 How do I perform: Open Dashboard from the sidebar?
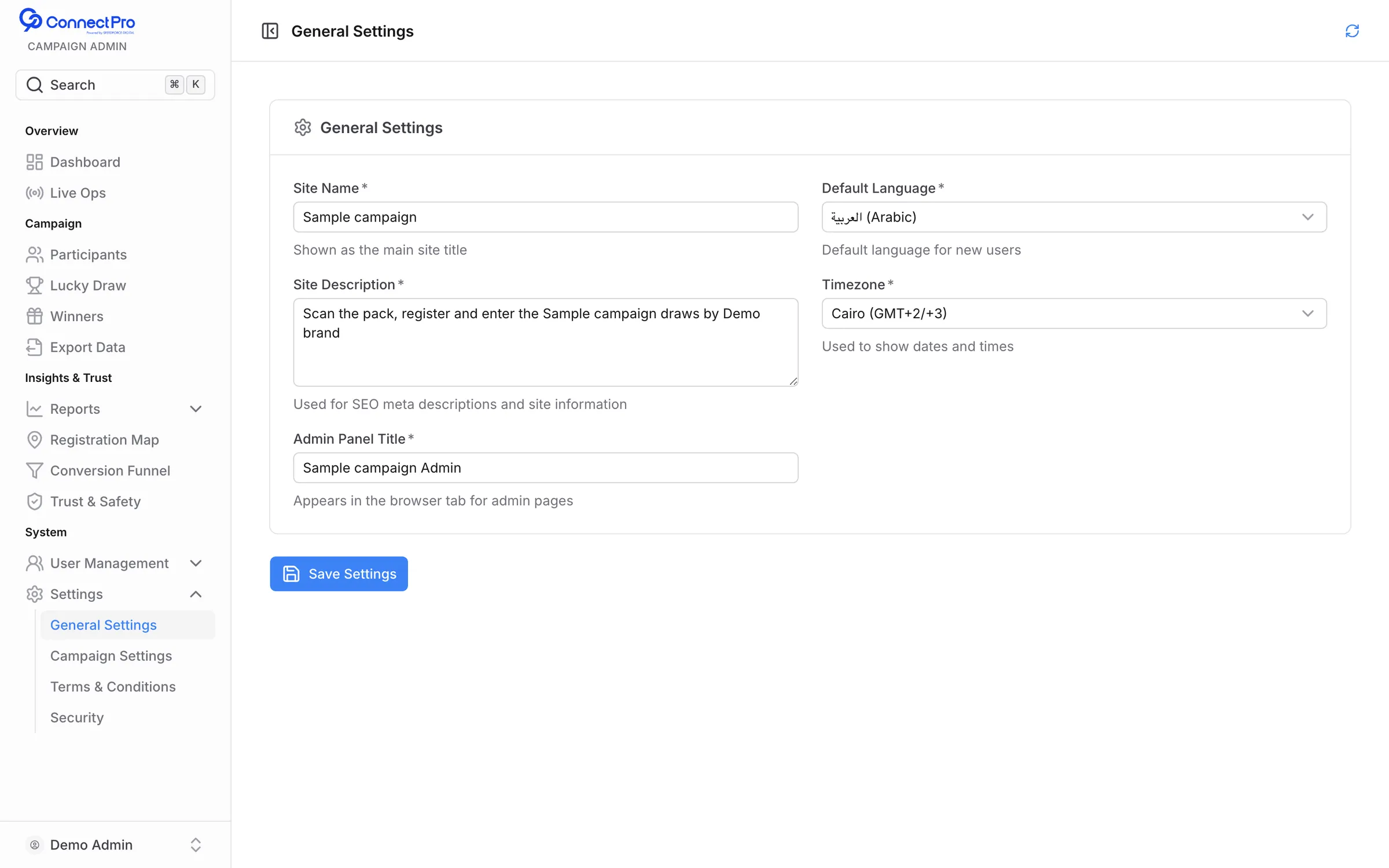click(115, 162)
